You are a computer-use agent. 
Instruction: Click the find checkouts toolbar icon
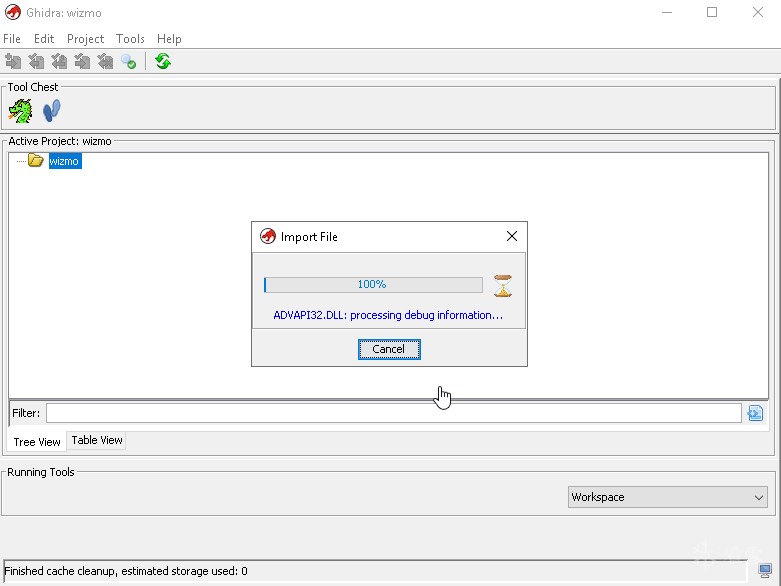click(x=129, y=61)
